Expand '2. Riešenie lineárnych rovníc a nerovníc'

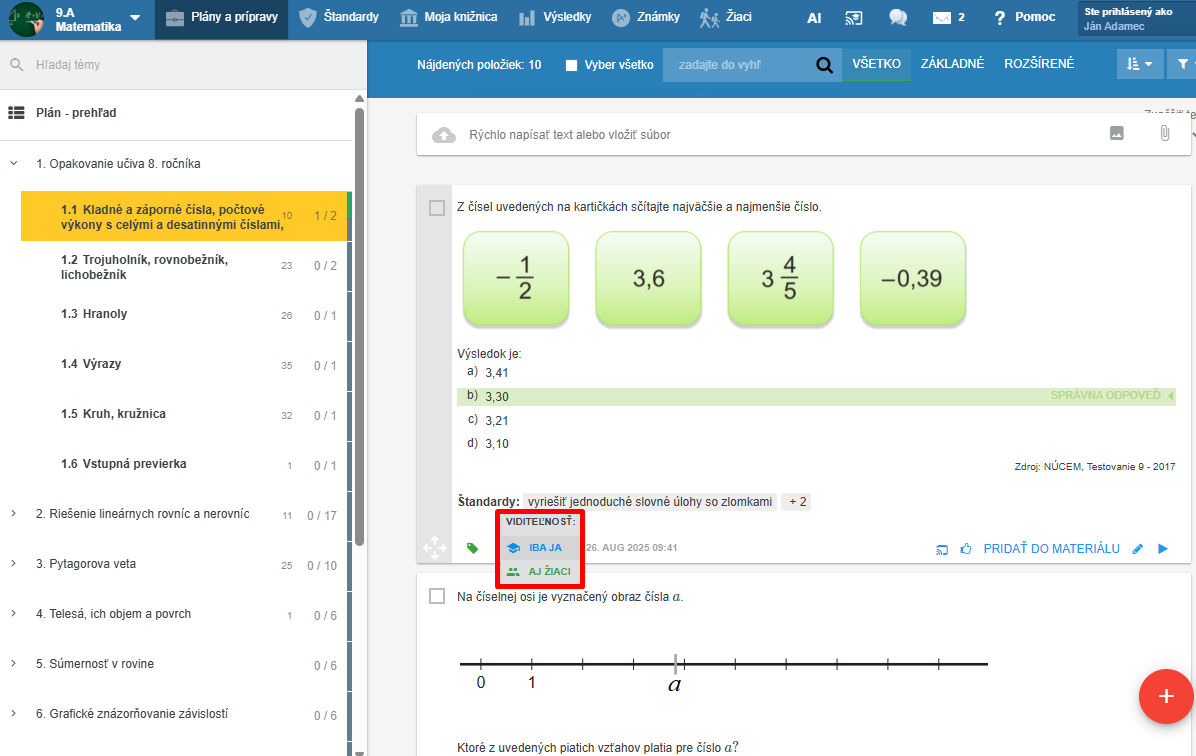[14, 514]
